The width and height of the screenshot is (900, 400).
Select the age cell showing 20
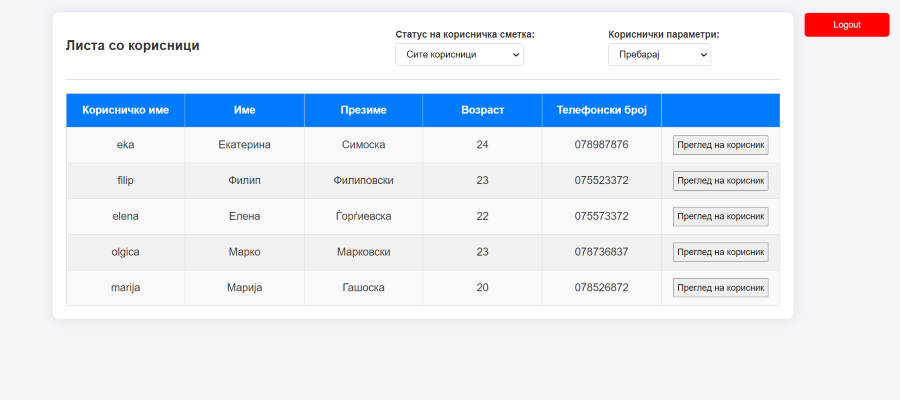(x=482, y=288)
